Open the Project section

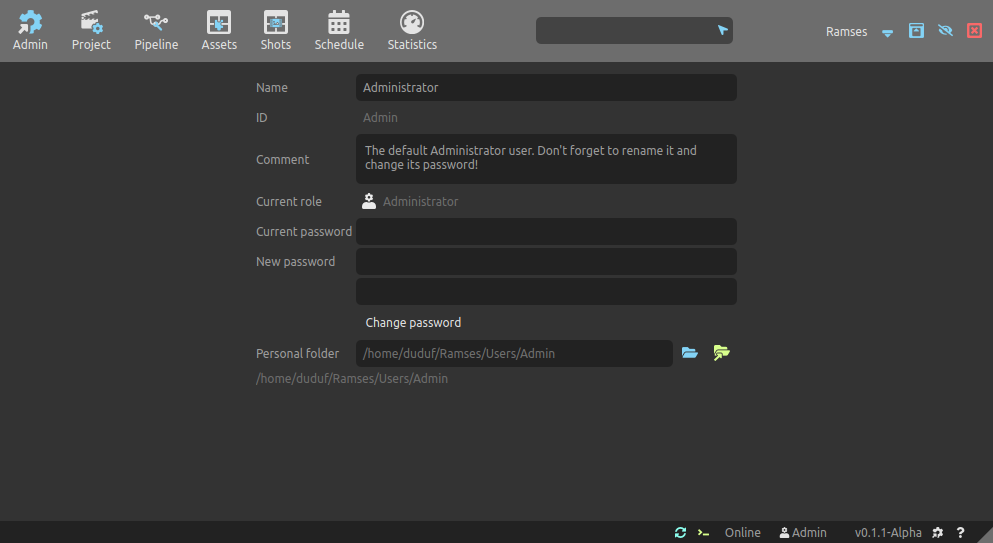point(91,30)
